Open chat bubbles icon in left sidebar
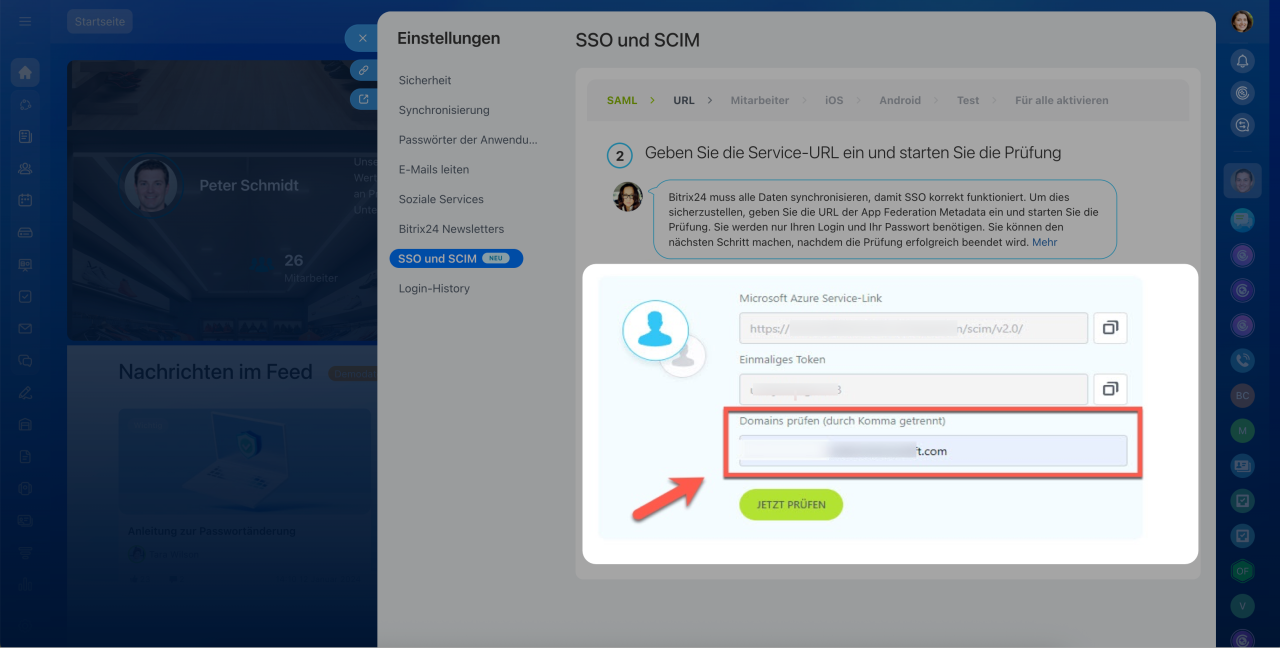The image size is (1280, 648). pyautogui.click(x=25, y=360)
